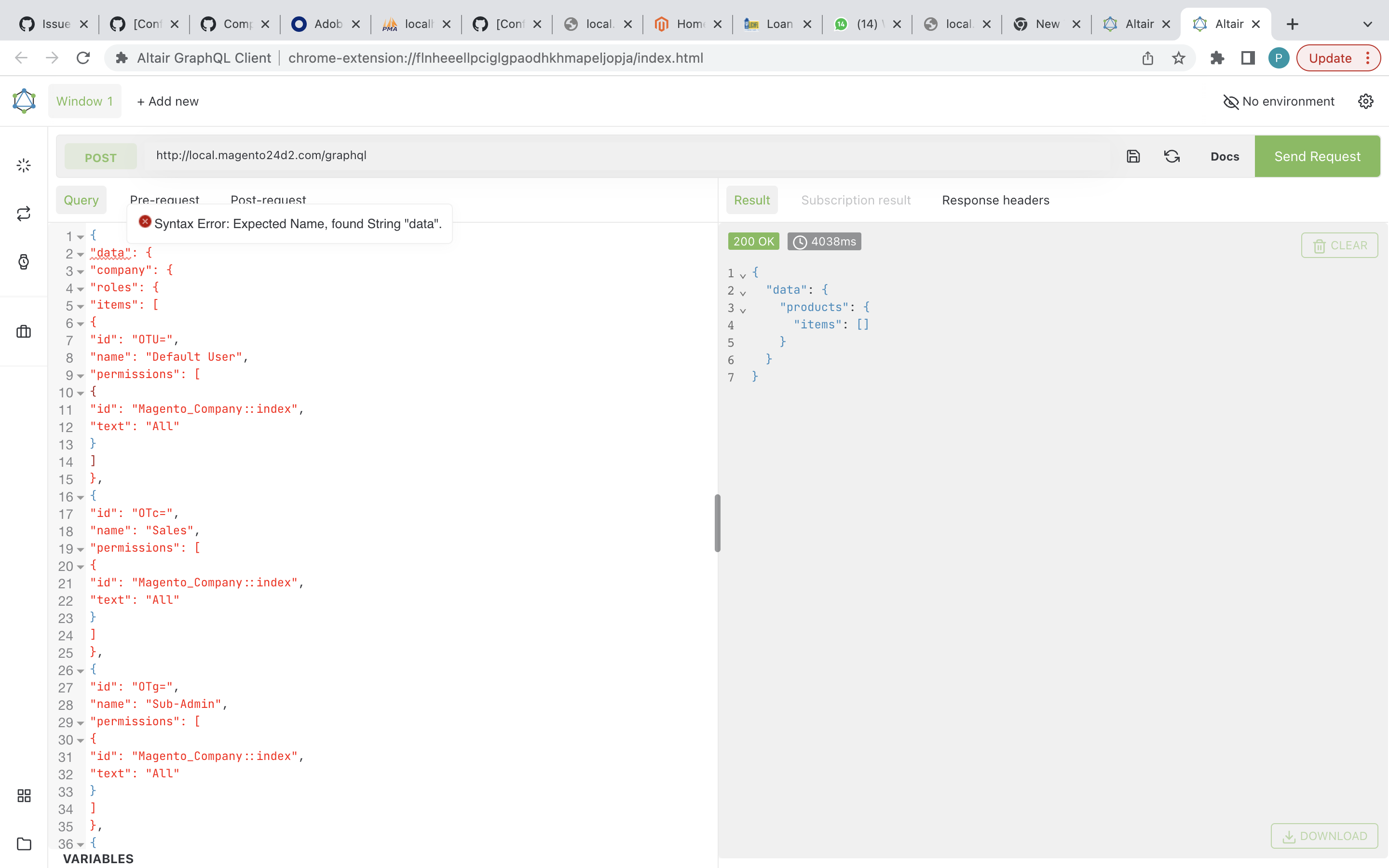This screenshot has height=868, width=1389.
Task: Collapse query line 2 "data" fold arrow
Action: (81, 254)
